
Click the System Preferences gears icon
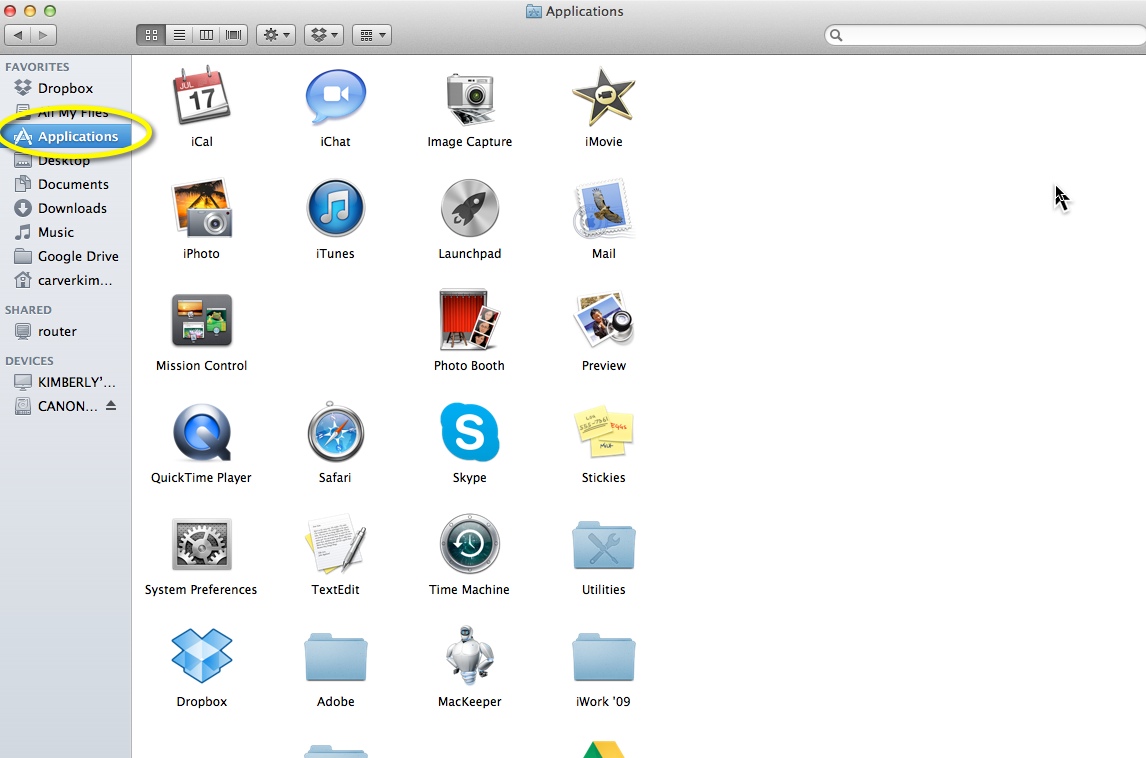point(202,544)
